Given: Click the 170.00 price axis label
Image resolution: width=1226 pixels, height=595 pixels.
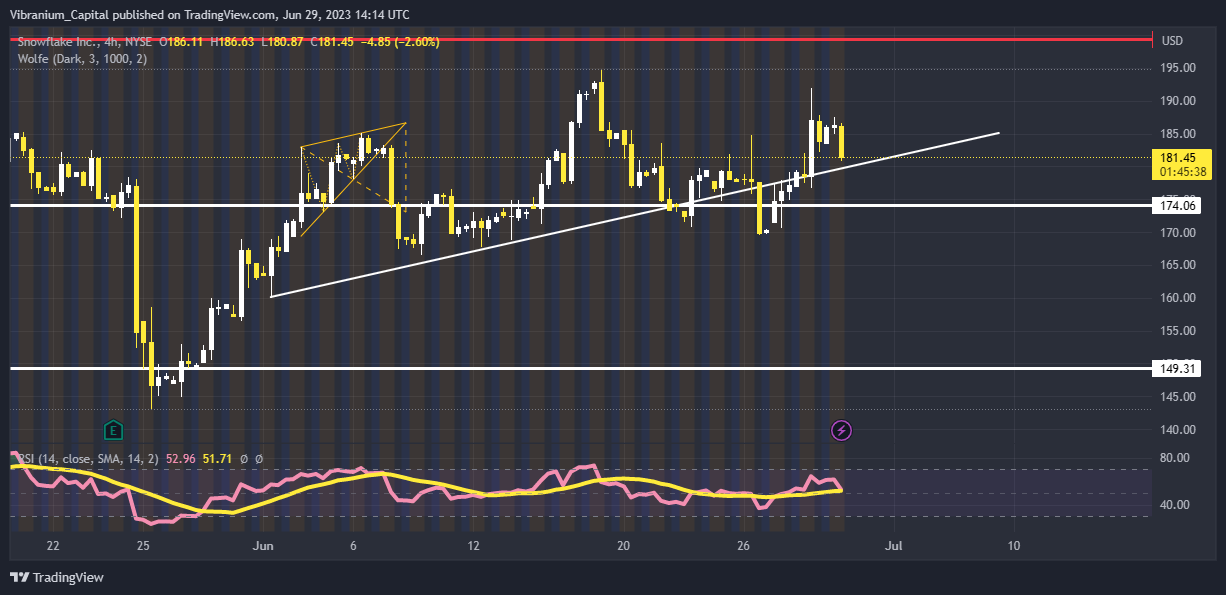Looking at the screenshot, I should [x=1178, y=233].
